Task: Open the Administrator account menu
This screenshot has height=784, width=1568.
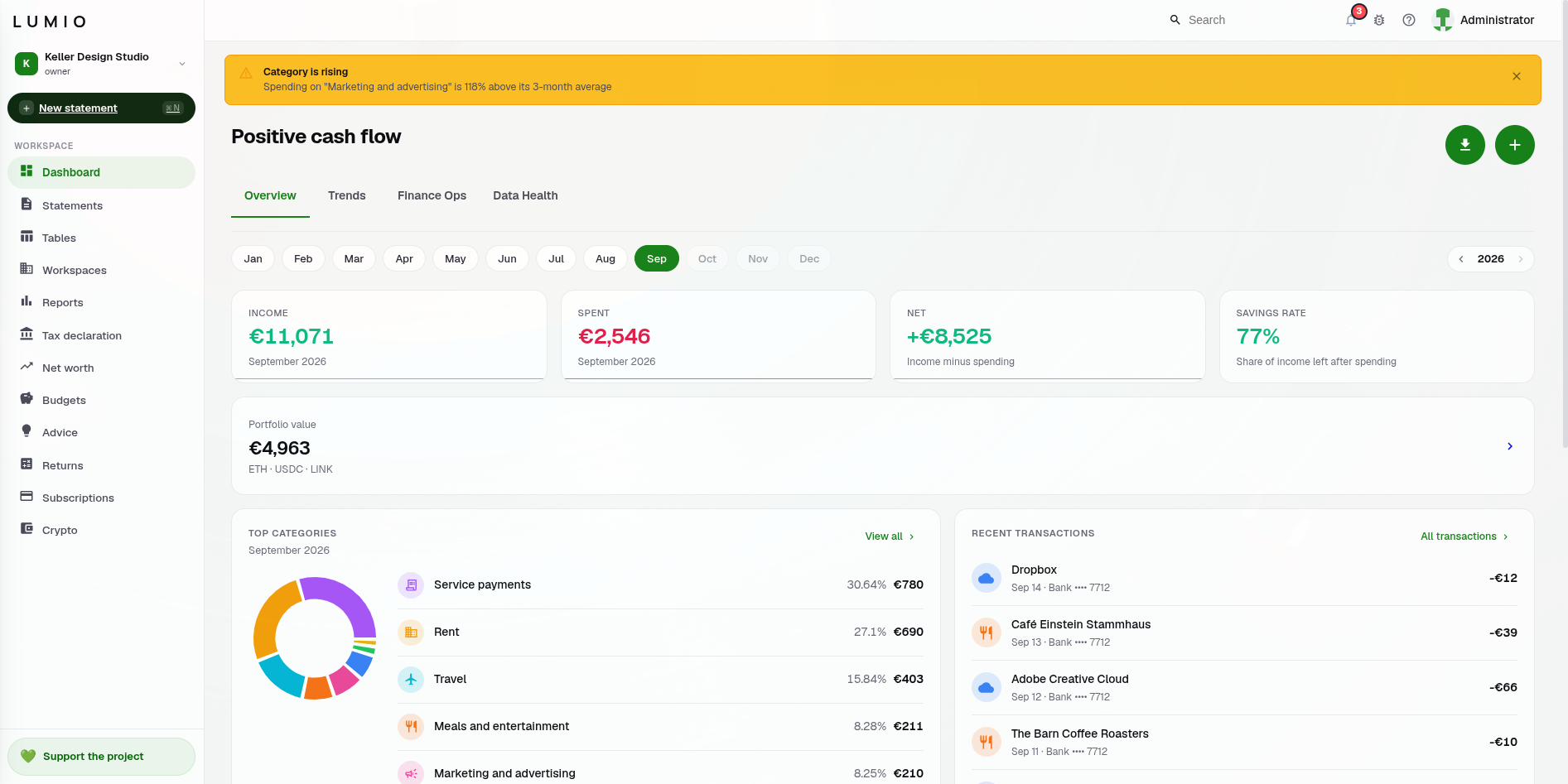Action: click(x=1484, y=20)
